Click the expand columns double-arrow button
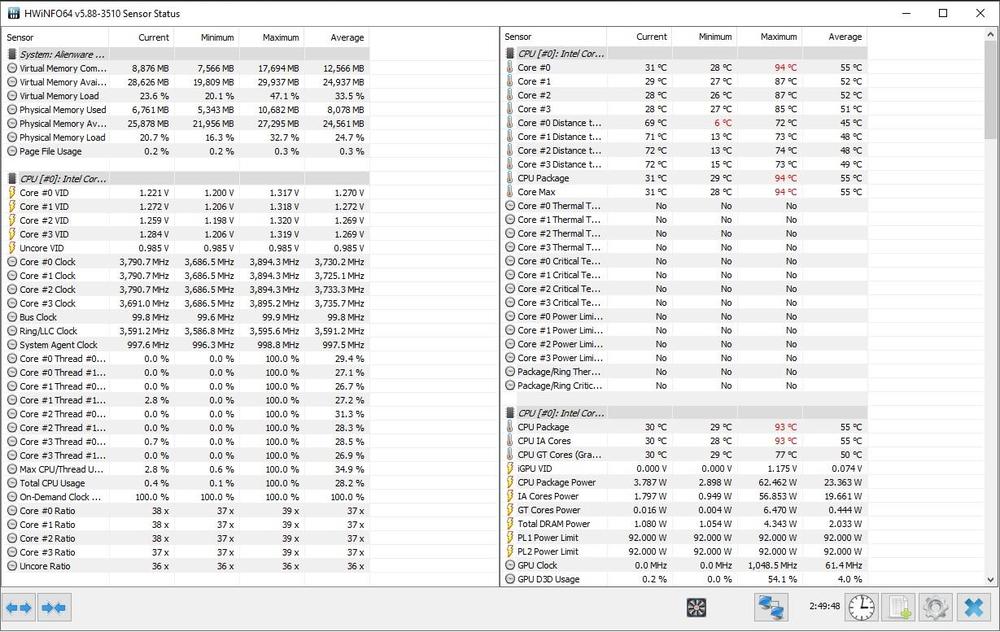The image size is (1000, 632). pyautogui.click(x=18, y=607)
